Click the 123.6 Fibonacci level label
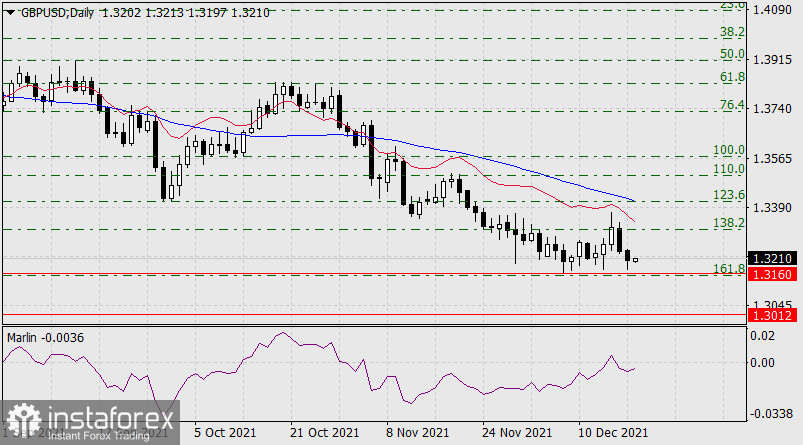This screenshot has width=803, height=445. (x=732, y=194)
